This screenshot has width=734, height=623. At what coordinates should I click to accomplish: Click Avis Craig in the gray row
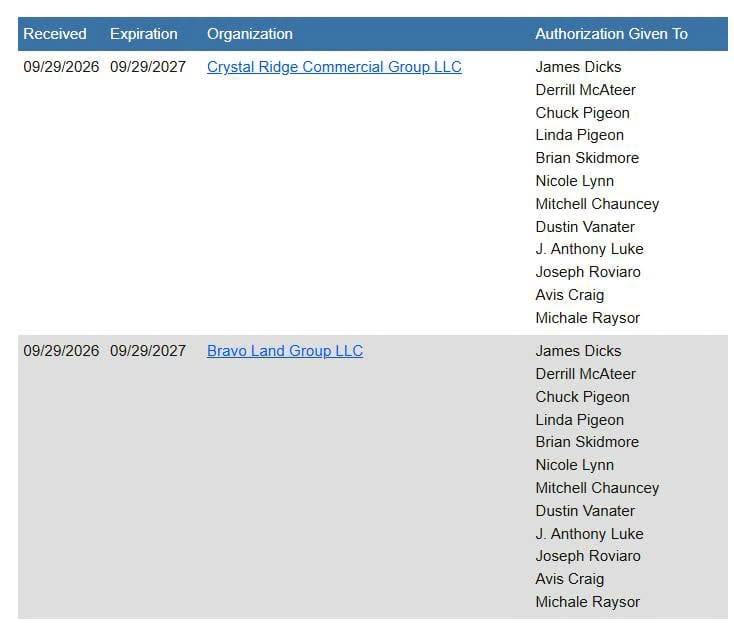click(570, 579)
